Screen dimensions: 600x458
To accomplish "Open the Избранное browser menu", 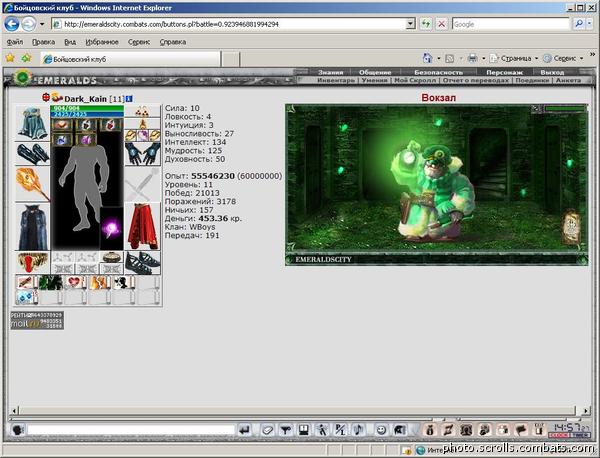I will tap(102, 42).
